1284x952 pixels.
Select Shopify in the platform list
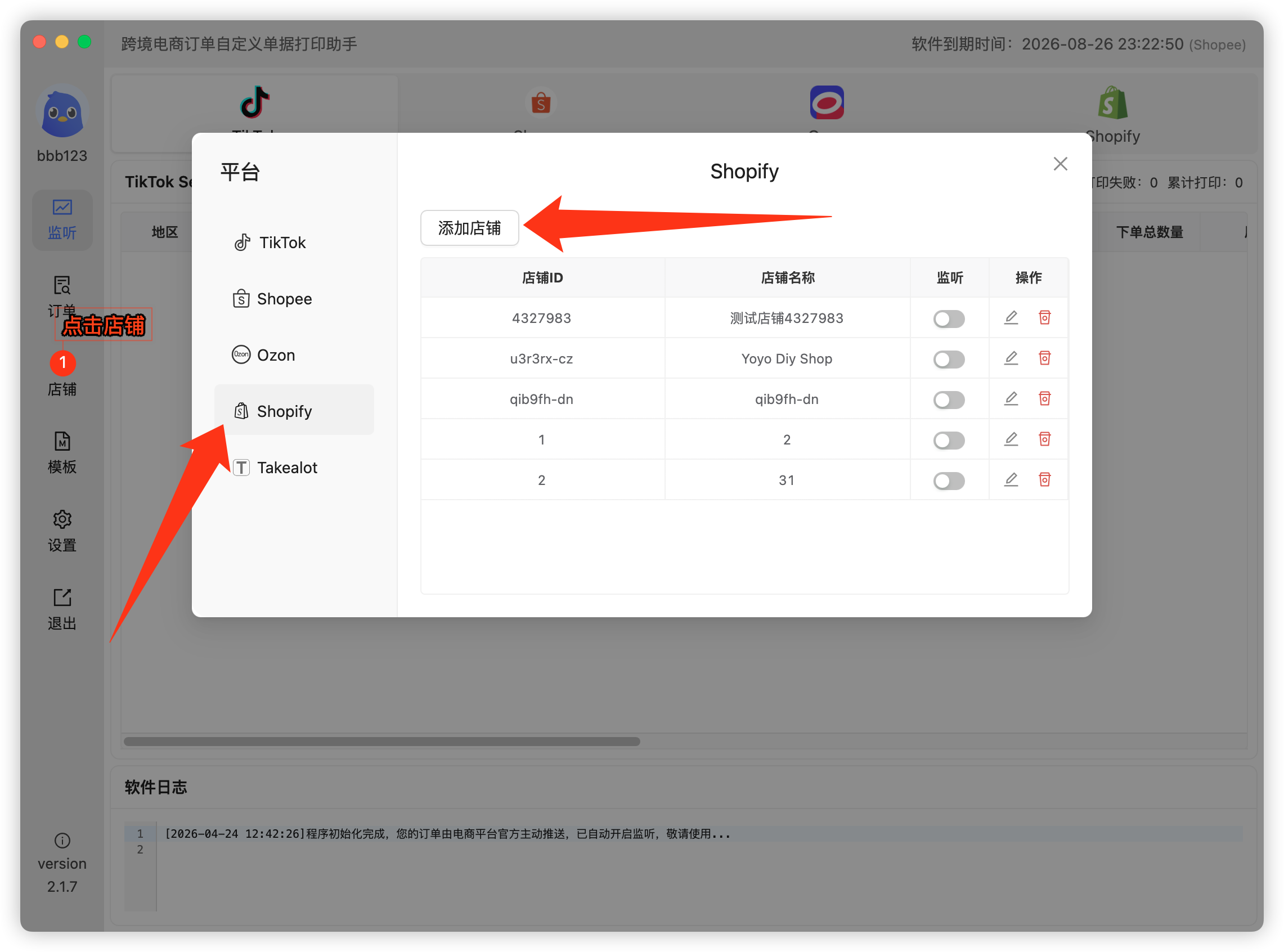click(x=294, y=411)
